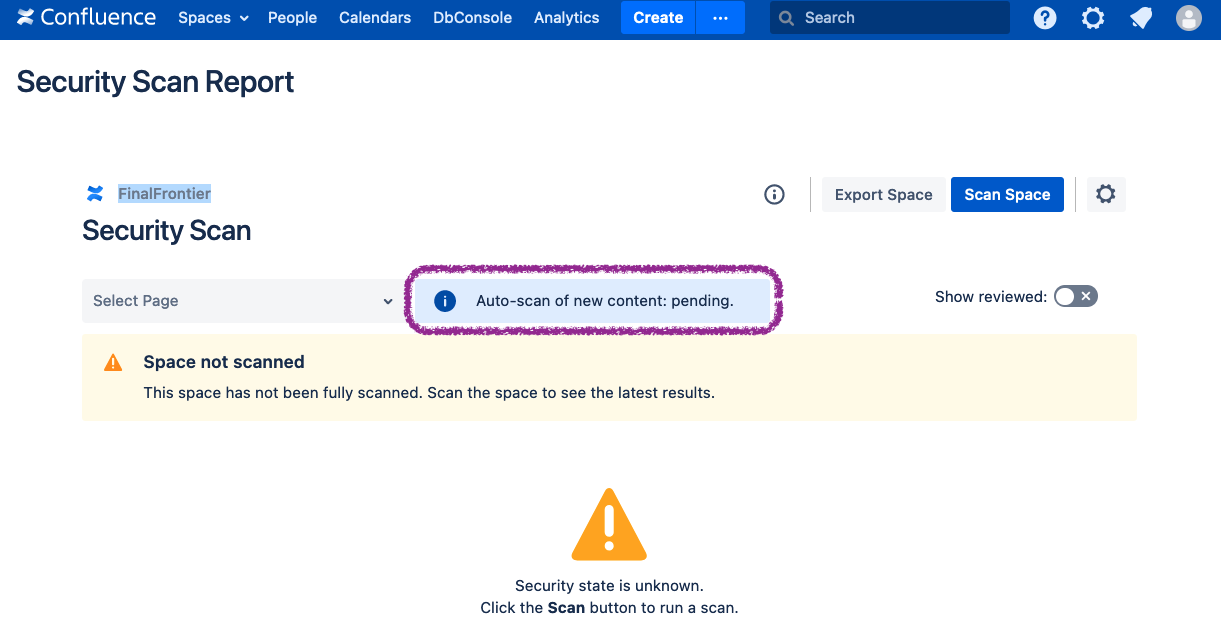Click the Scan Space button
Viewport: 1221px width, 639px height.
coord(1006,195)
